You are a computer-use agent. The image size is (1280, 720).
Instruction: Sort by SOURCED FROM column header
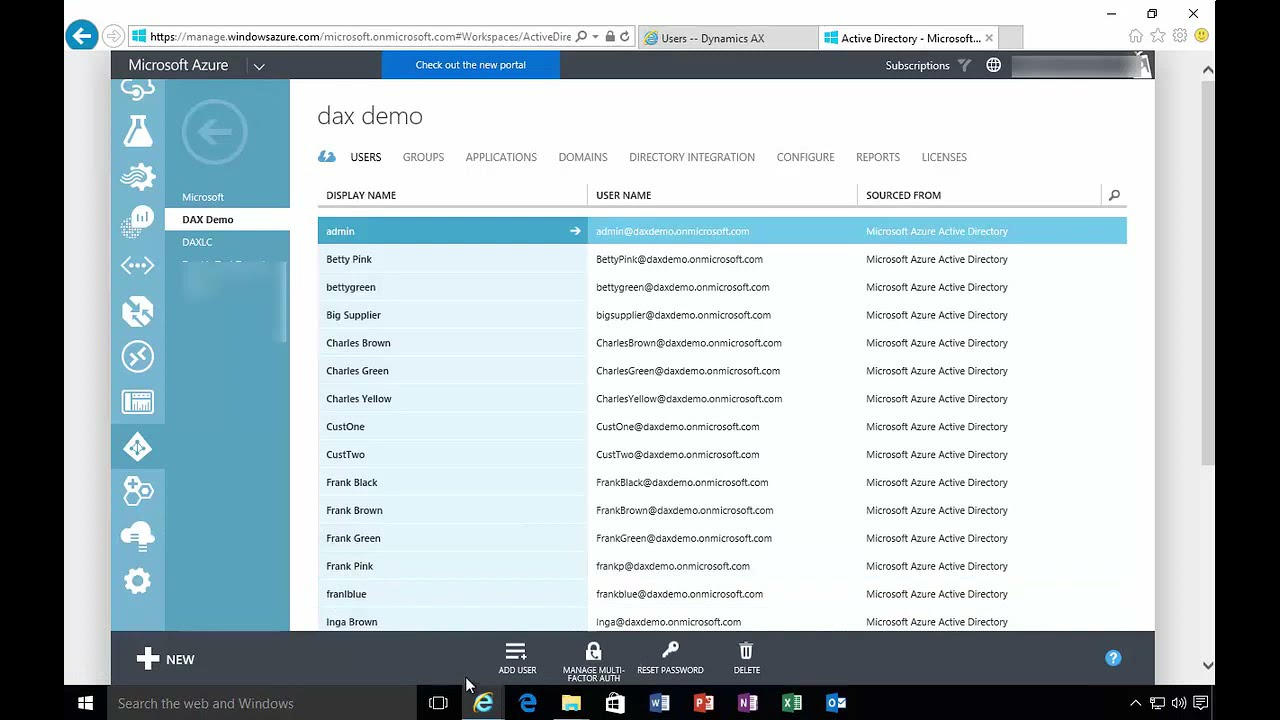point(903,195)
